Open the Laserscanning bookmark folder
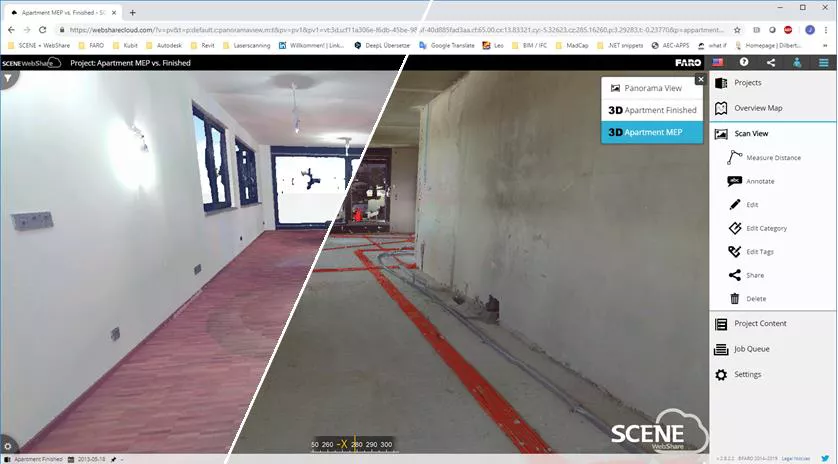The width and height of the screenshot is (838, 464). (246, 45)
